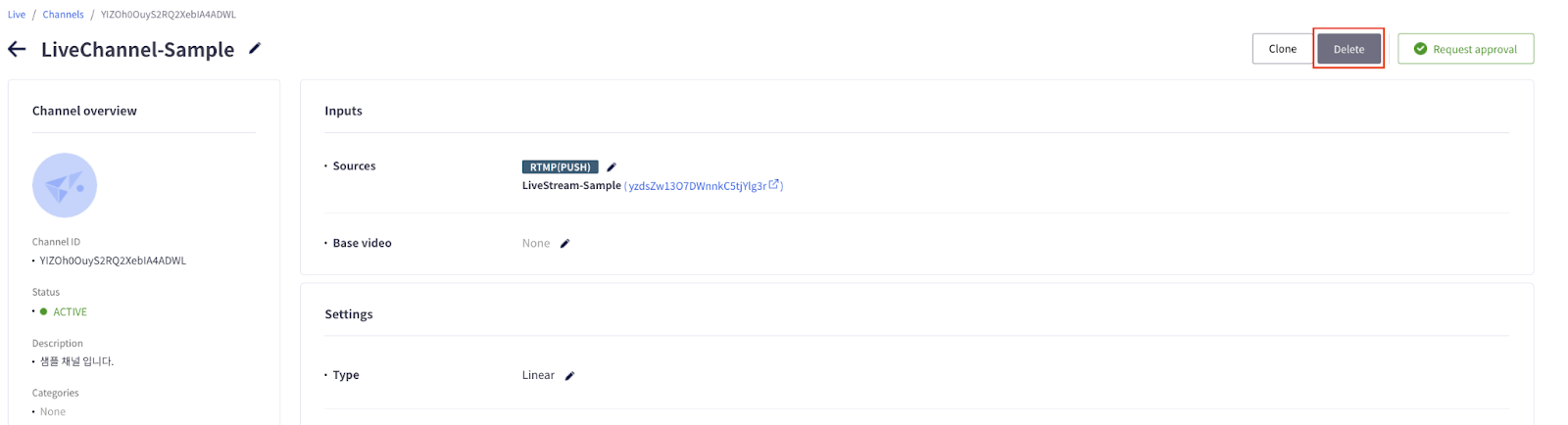Click the green check icon on Request approval
Image resolution: width=1568 pixels, height=425 pixels.
click(x=1420, y=49)
